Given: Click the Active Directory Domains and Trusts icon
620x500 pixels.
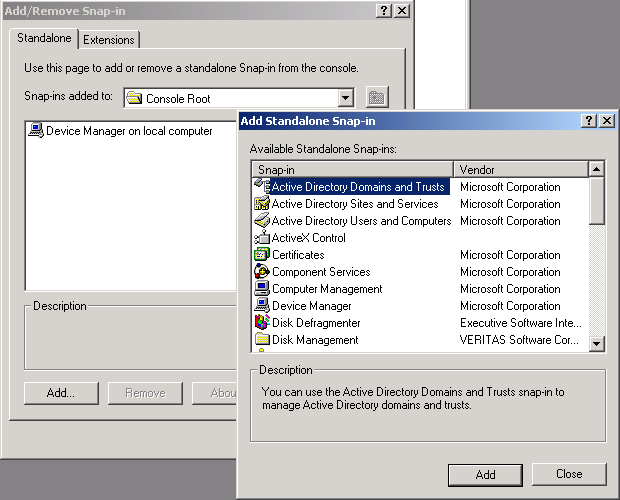Looking at the screenshot, I should (x=261, y=186).
